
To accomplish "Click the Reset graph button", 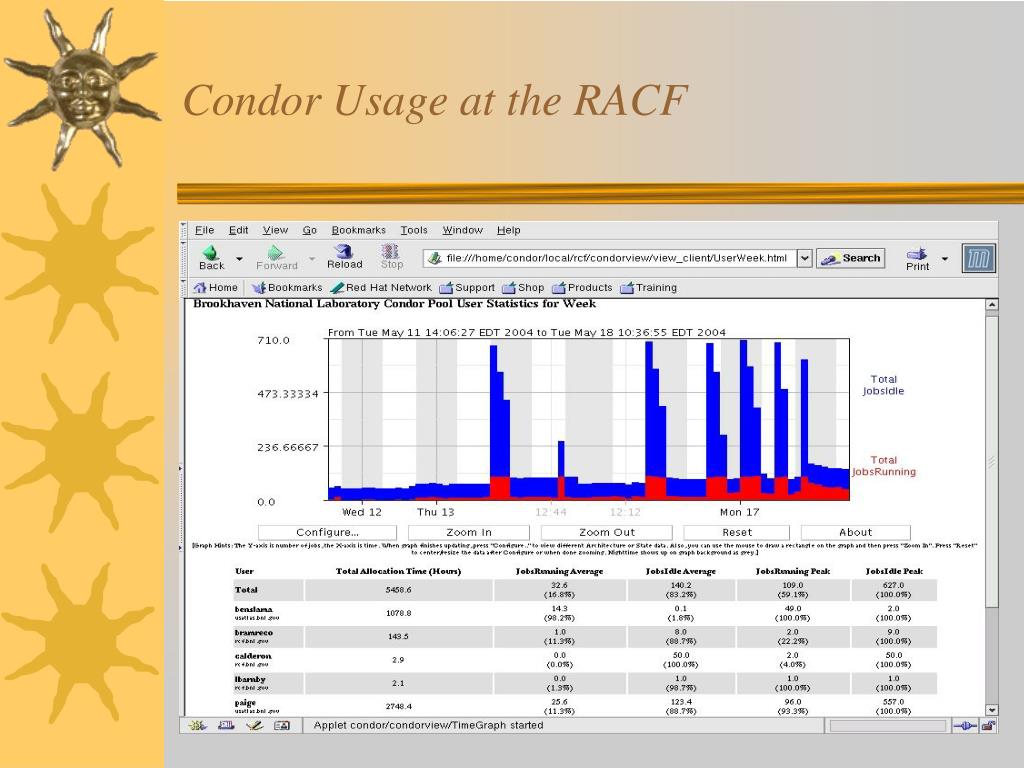I will click(x=737, y=532).
